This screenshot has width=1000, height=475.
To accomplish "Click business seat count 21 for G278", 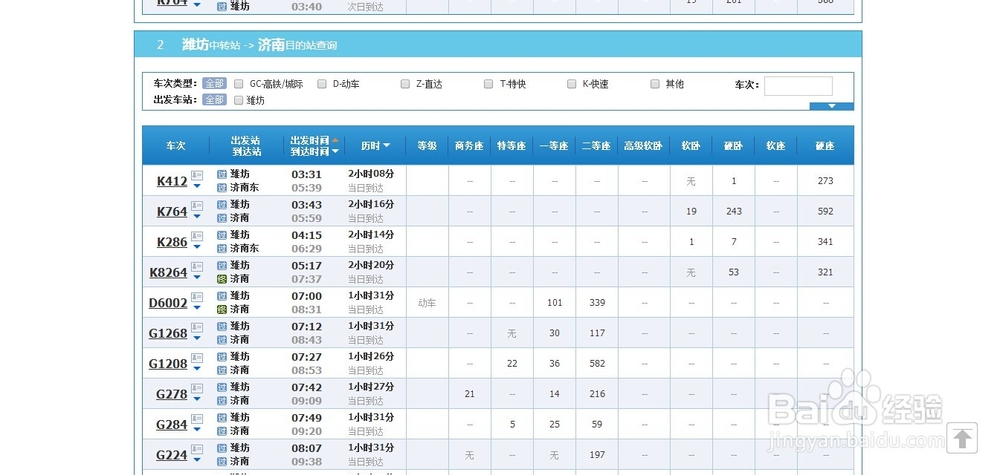I will point(469,394).
